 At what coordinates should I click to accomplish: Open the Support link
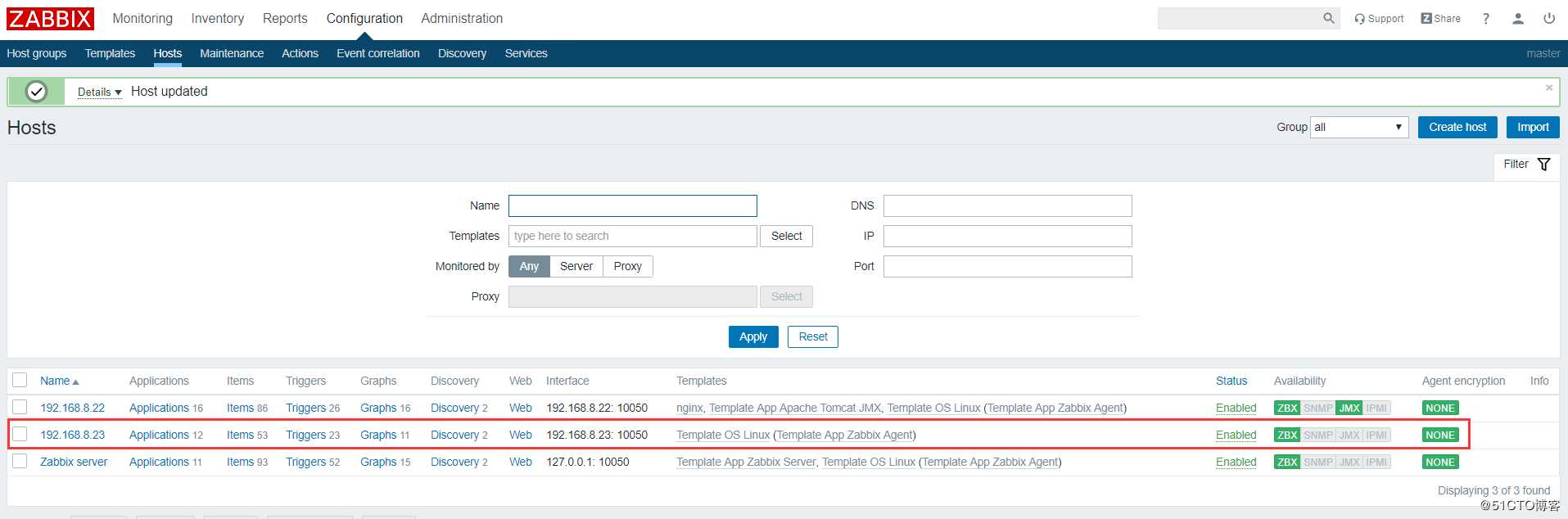(x=1379, y=18)
